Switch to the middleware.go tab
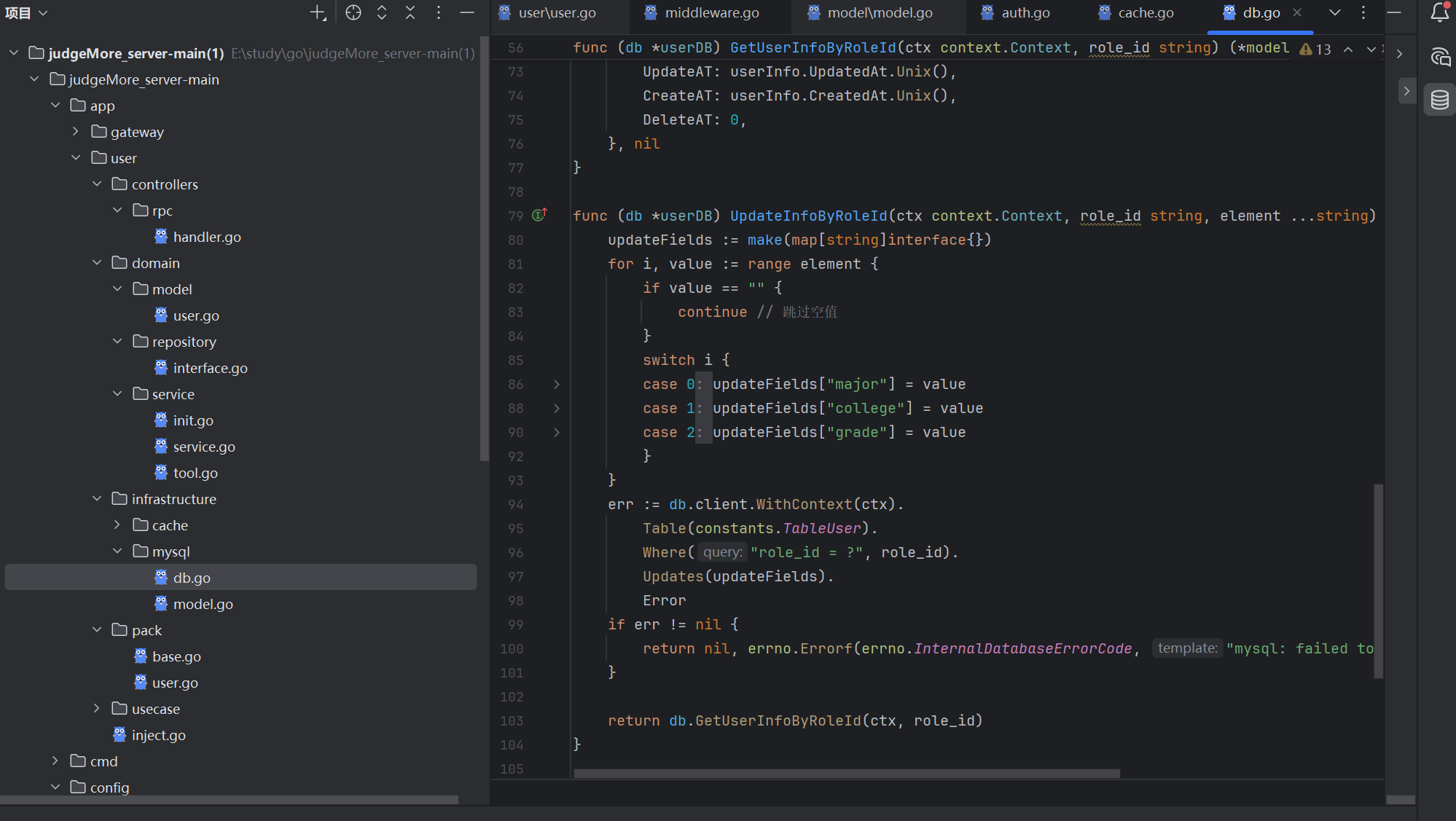 pos(711,12)
